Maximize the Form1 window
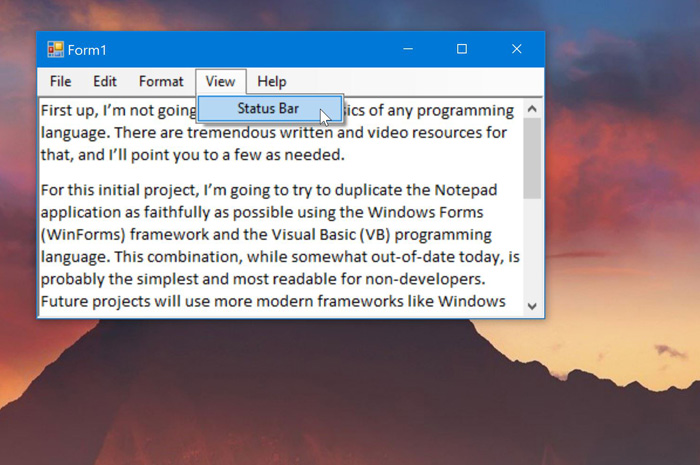This screenshot has height=465, width=700. click(462, 49)
